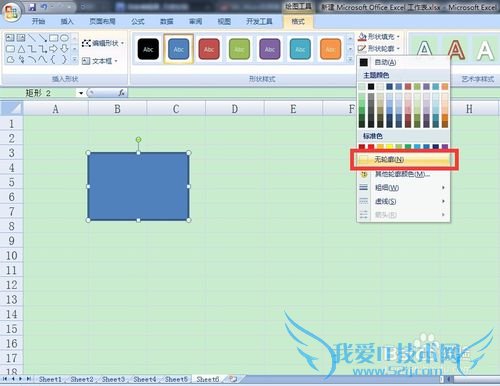The width and height of the screenshot is (500, 386).
Task: Select column D header
Action: [x=235, y=109]
